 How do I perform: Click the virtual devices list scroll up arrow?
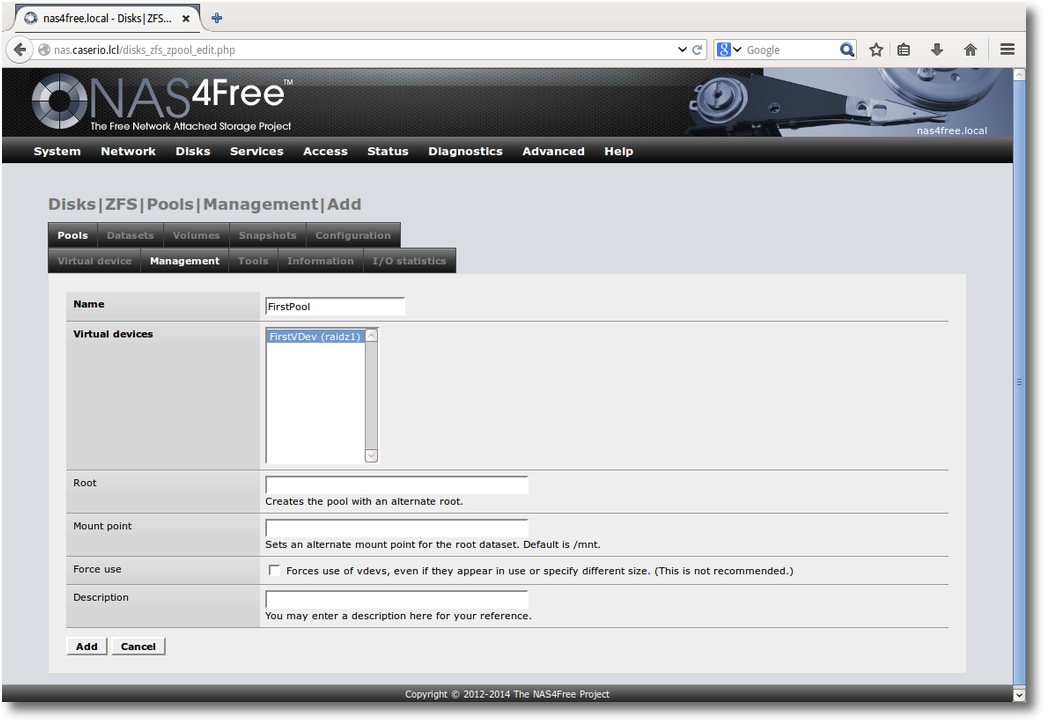tap(372, 336)
